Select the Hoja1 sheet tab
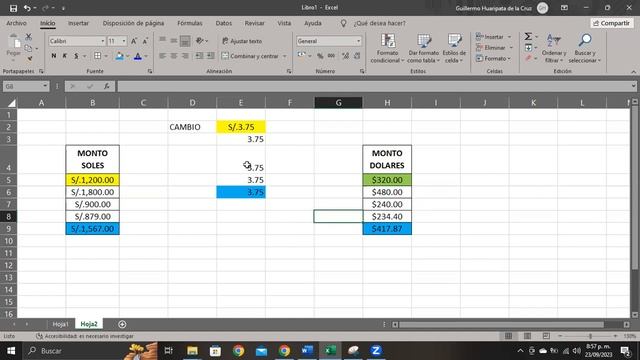The width and height of the screenshot is (640, 360). click(60, 324)
